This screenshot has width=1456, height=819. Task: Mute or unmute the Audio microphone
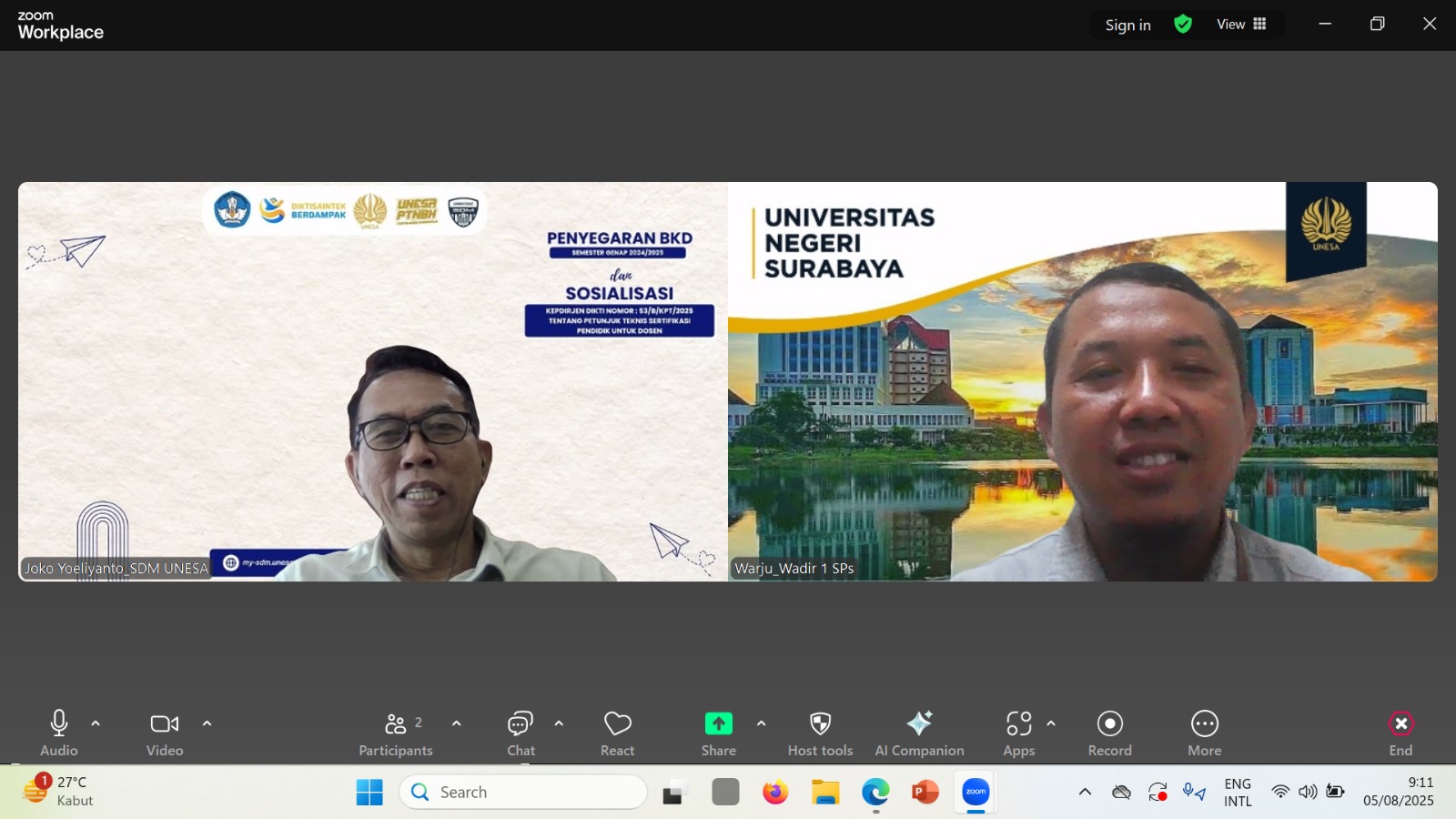[x=59, y=724]
